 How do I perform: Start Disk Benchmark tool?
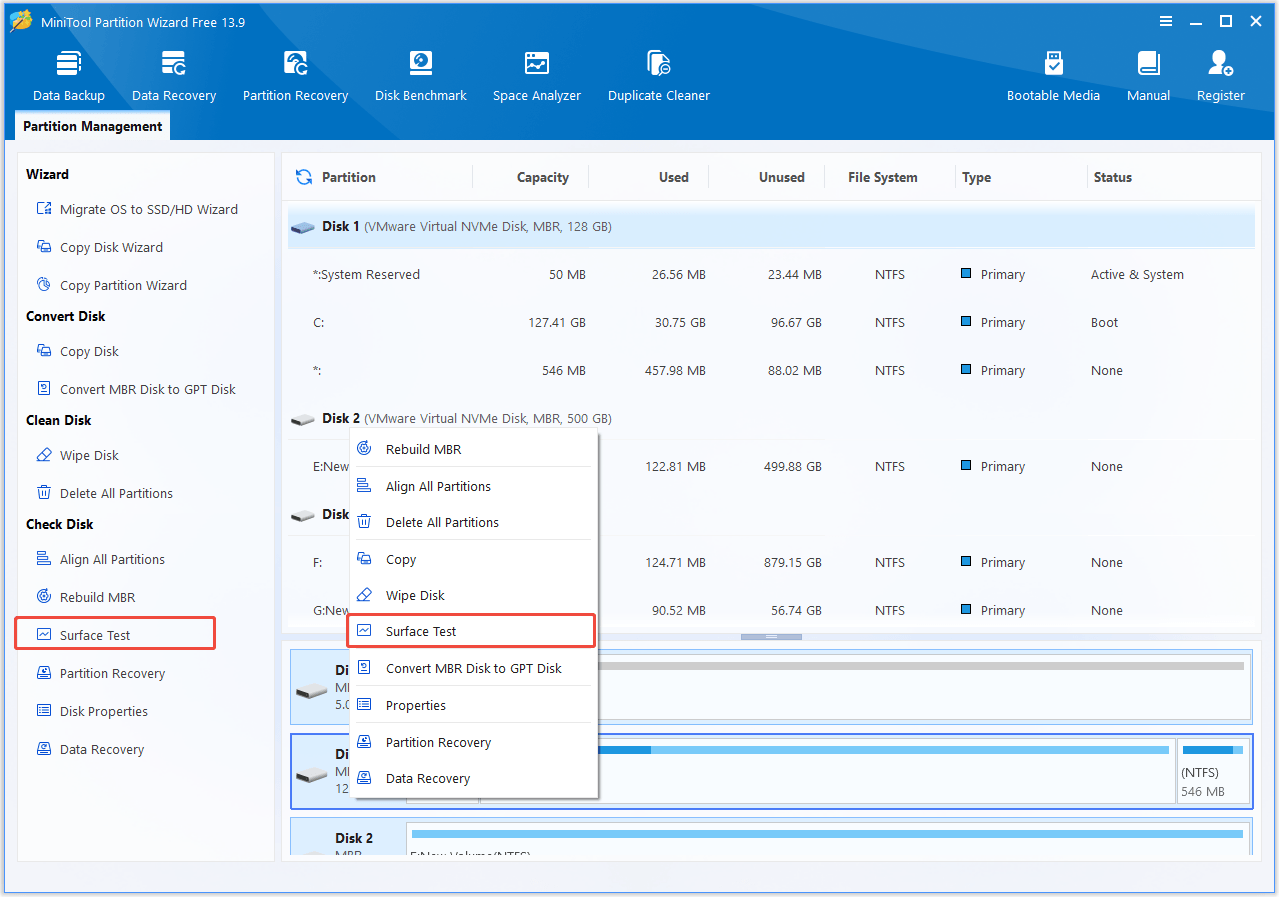tap(421, 77)
